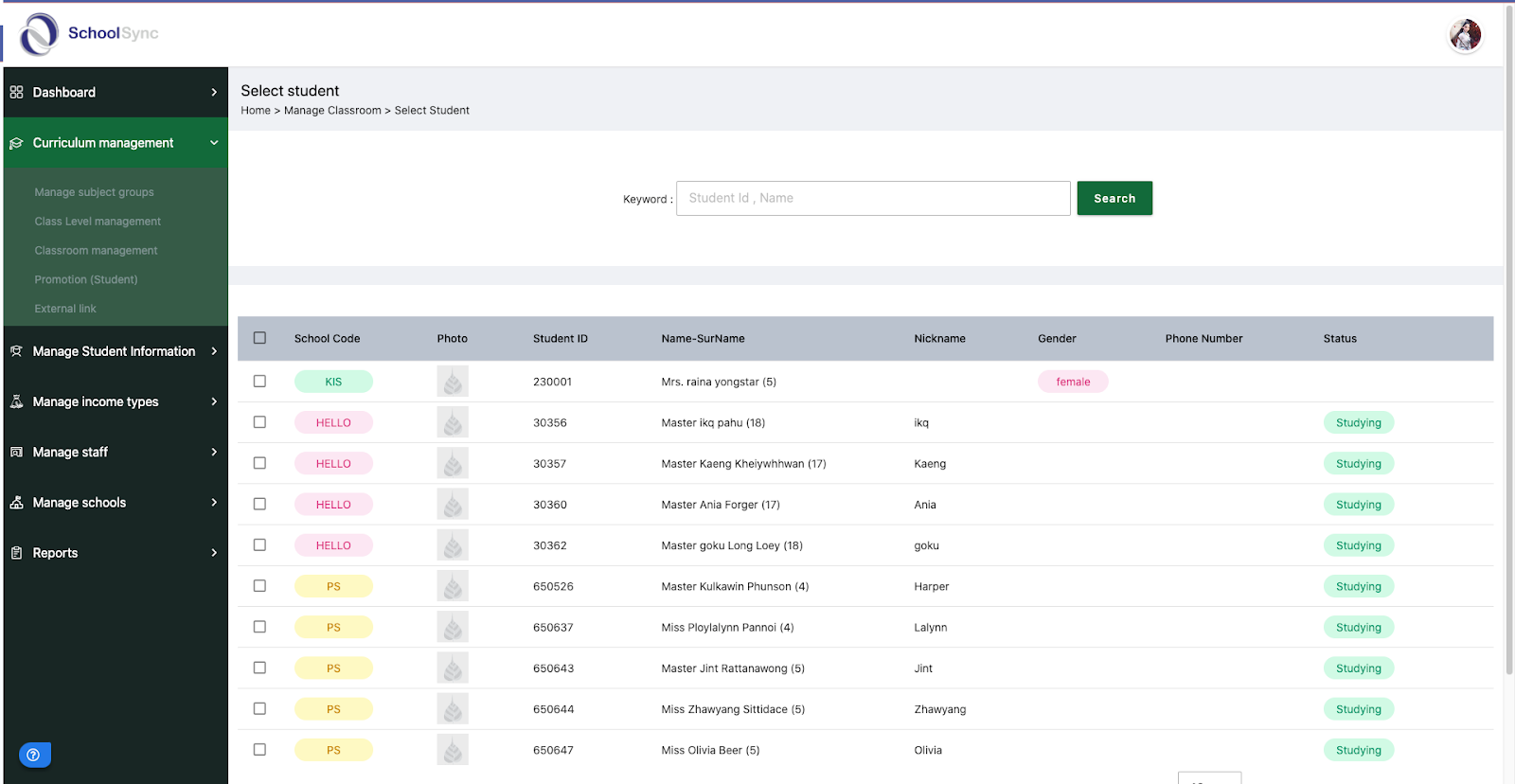Viewport: 1515px width, 784px height.
Task: Open Manage subject groups submenu item
Action: point(94,192)
